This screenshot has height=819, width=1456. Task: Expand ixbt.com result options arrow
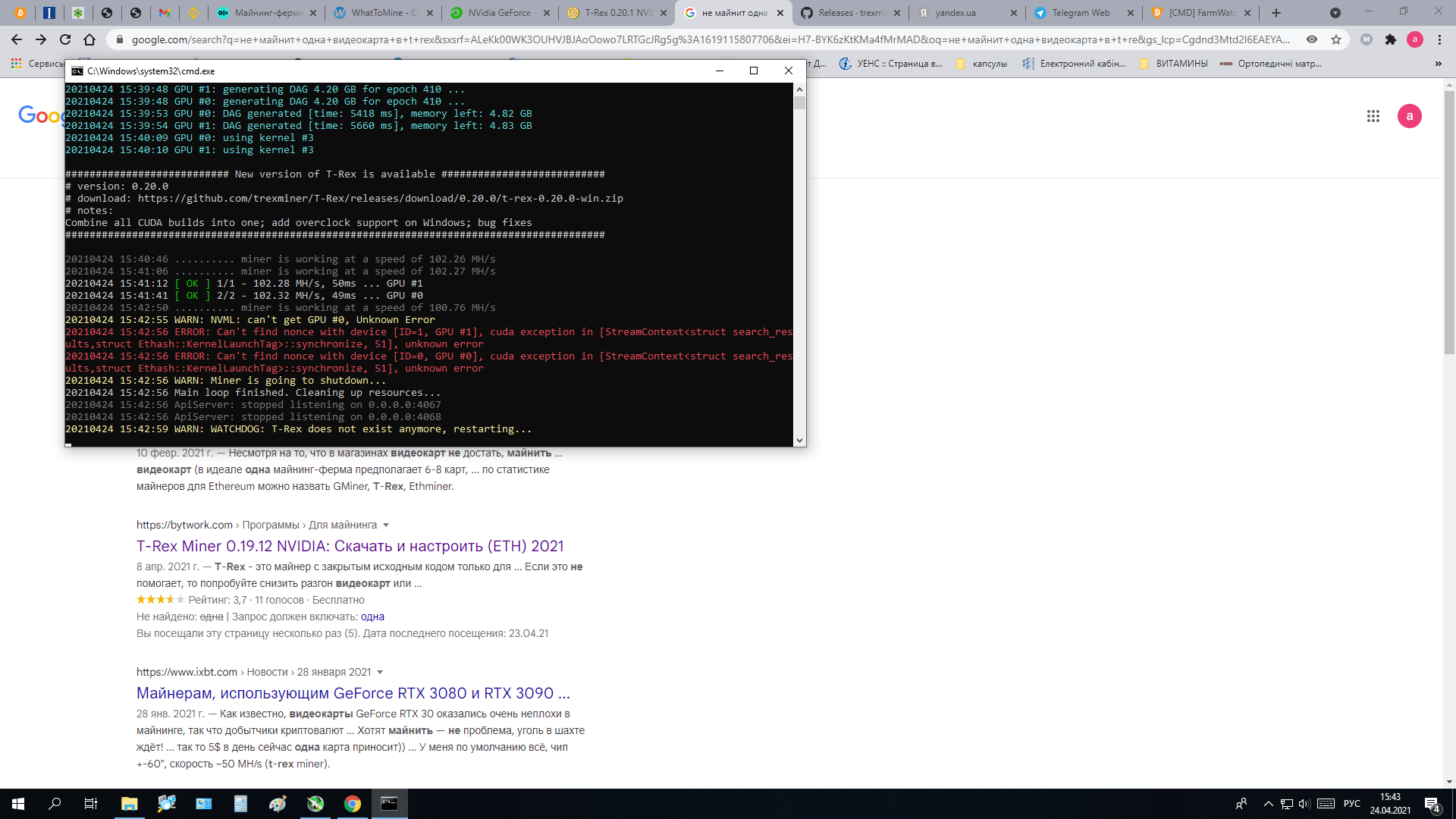click(x=380, y=672)
